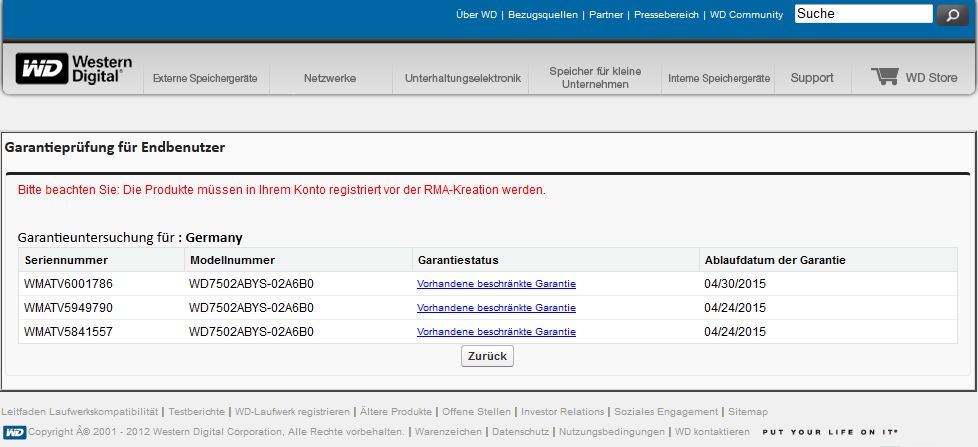Viewport: 978px width, 447px height.
Task: Open the WD Store menu item
Action: 931,78
